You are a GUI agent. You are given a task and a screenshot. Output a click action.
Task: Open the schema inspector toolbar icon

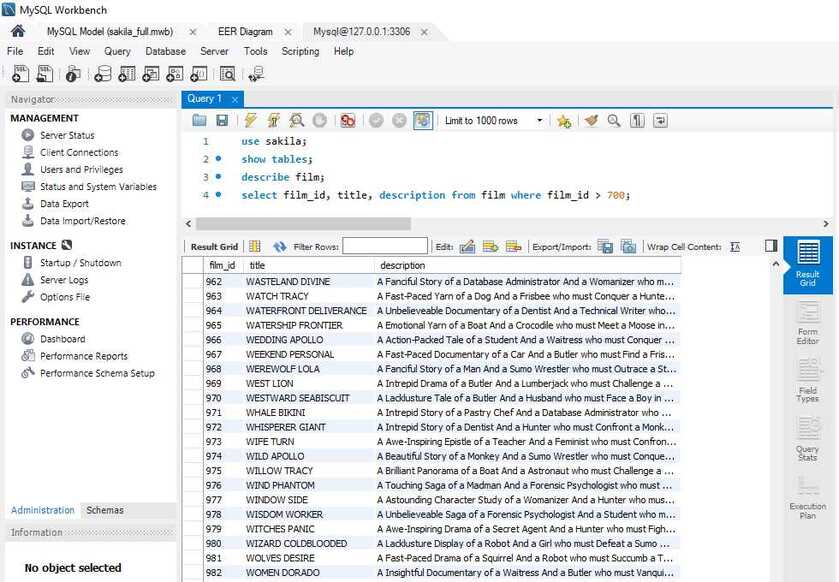73,74
